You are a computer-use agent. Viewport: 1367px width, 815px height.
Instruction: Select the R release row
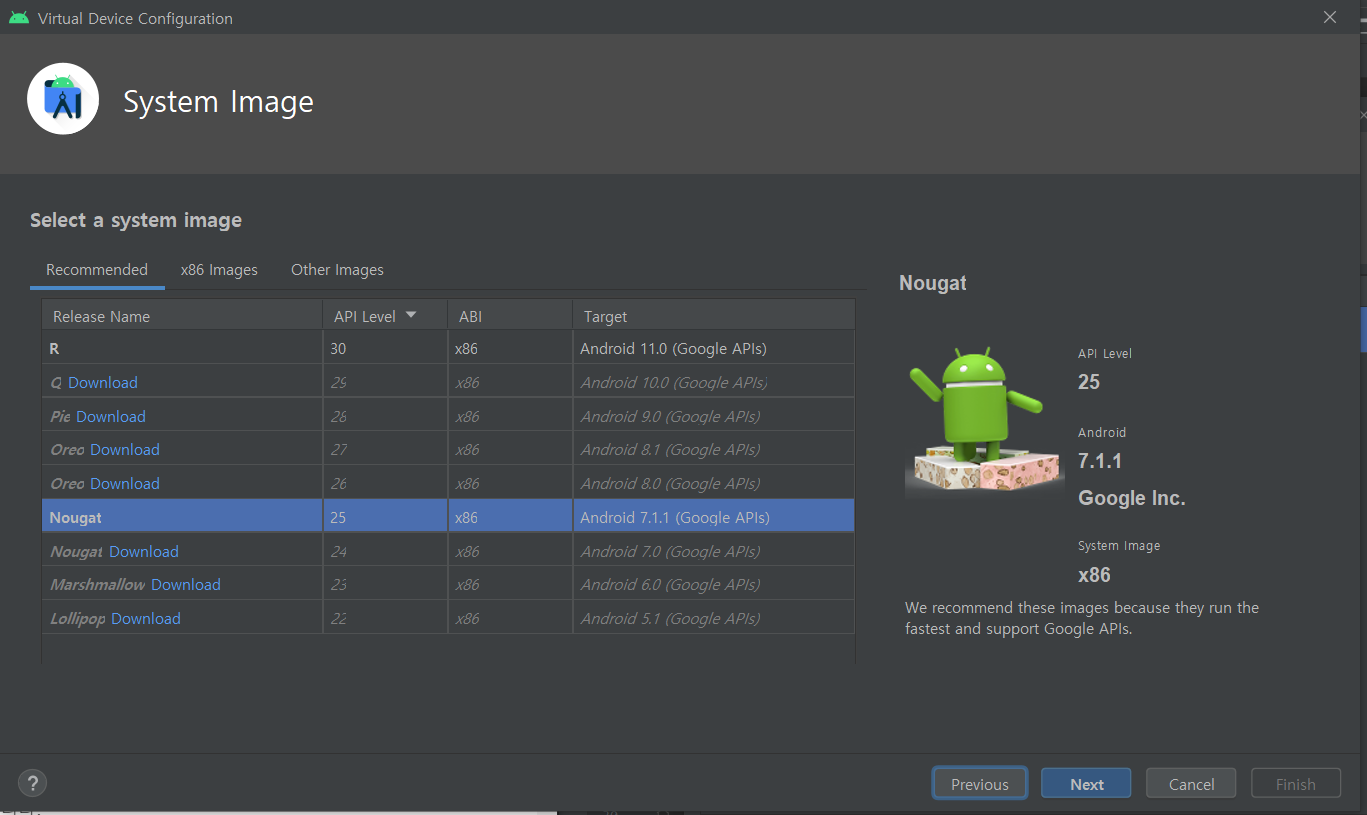coord(448,348)
